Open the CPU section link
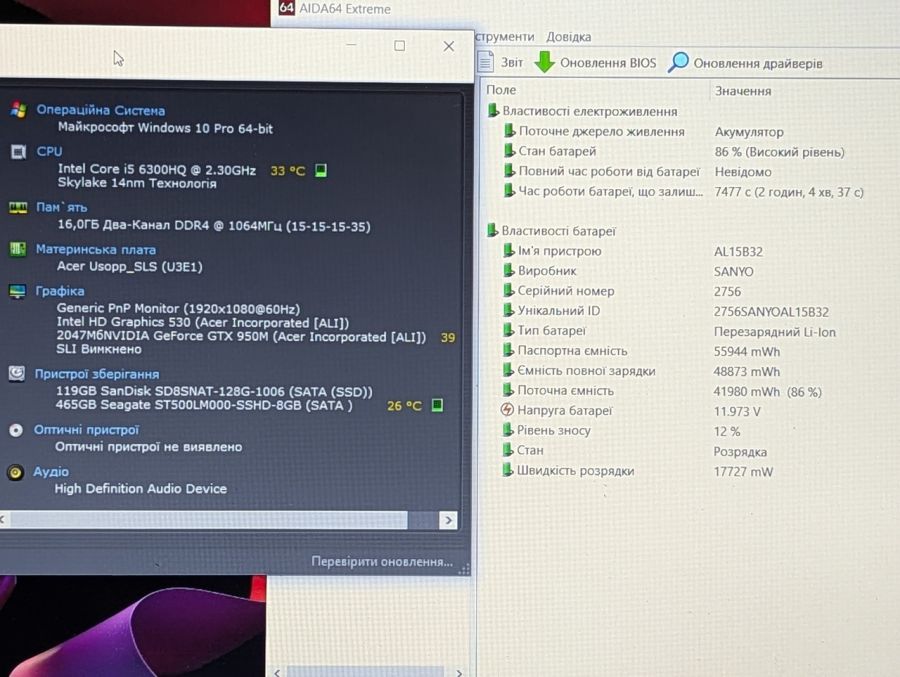The image size is (900, 677). pyautogui.click(x=49, y=151)
